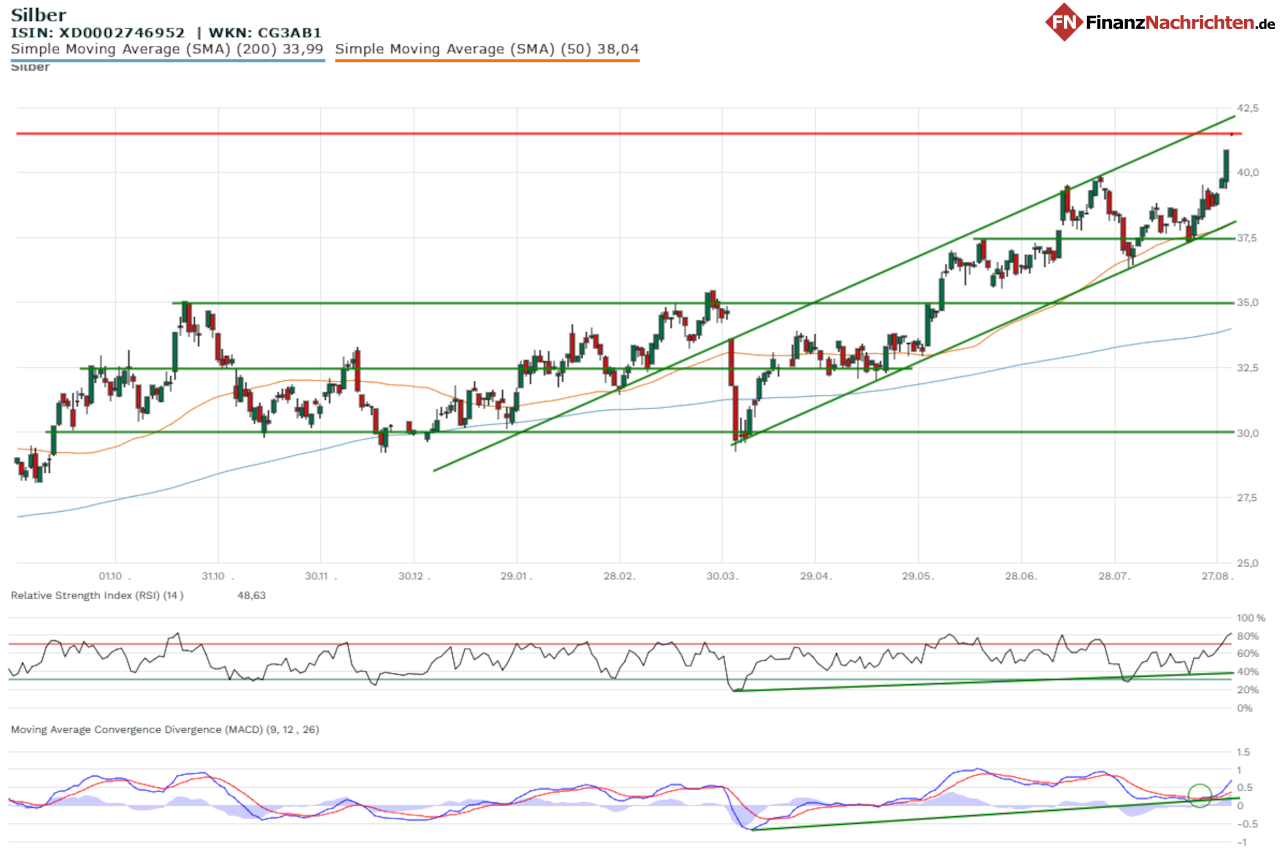The width and height of the screenshot is (1280, 850).
Task: Click the 40% RSI axis label
Action: pos(1250,672)
